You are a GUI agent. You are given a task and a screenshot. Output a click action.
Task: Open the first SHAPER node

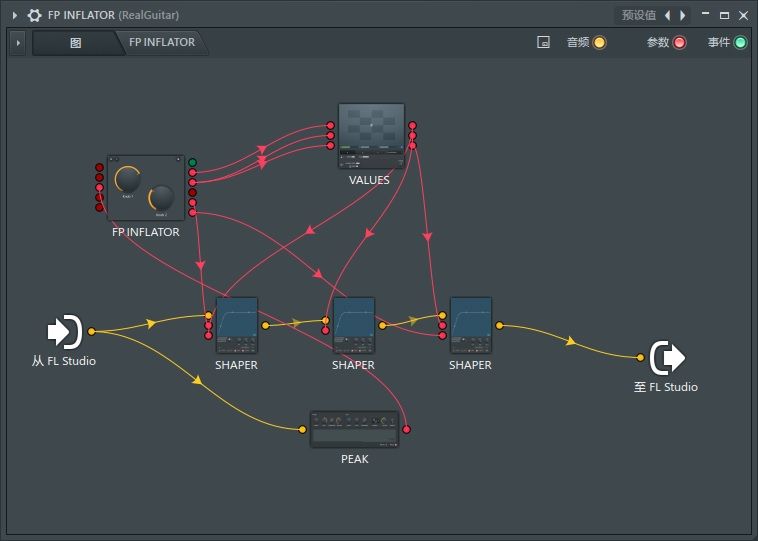pyautogui.click(x=236, y=325)
